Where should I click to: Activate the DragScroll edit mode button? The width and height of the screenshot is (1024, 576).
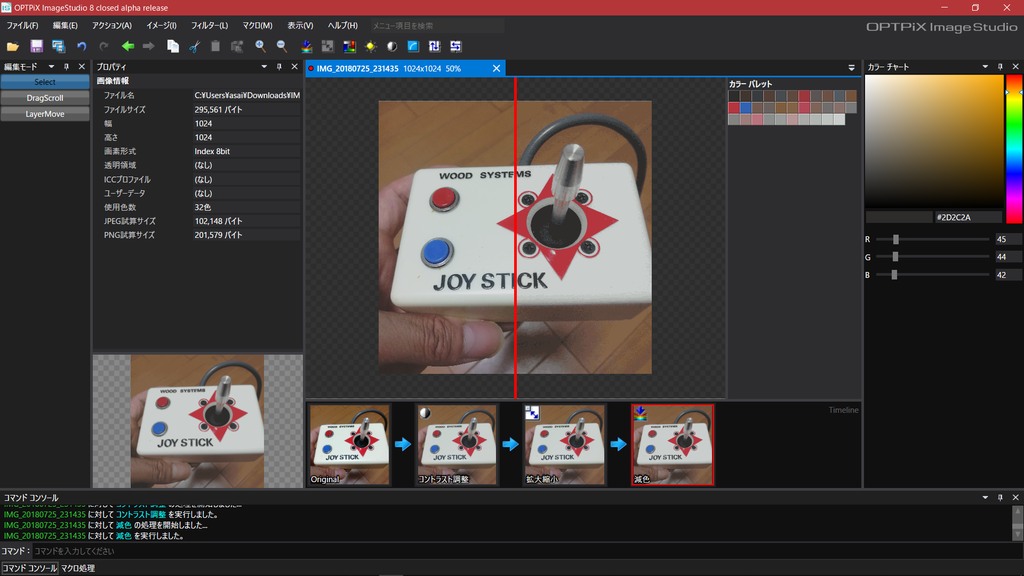45,98
